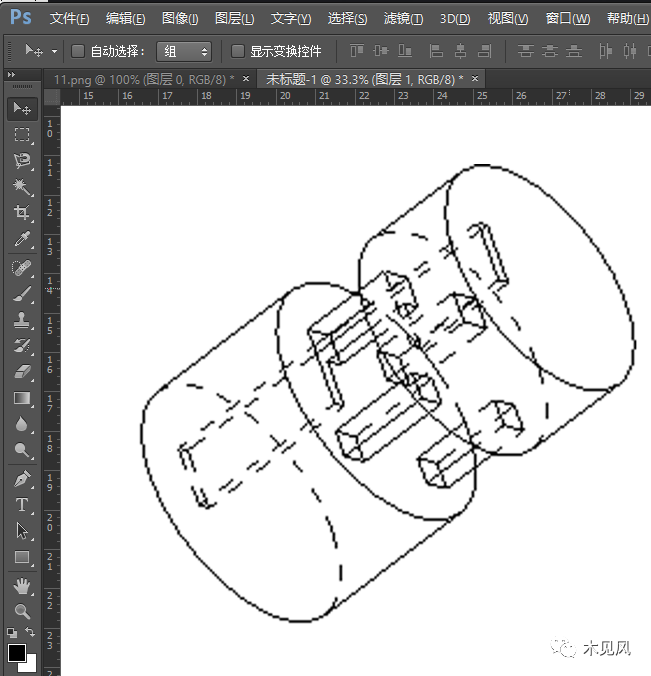Choose the Gradient tool
The height and width of the screenshot is (676, 651).
22,398
